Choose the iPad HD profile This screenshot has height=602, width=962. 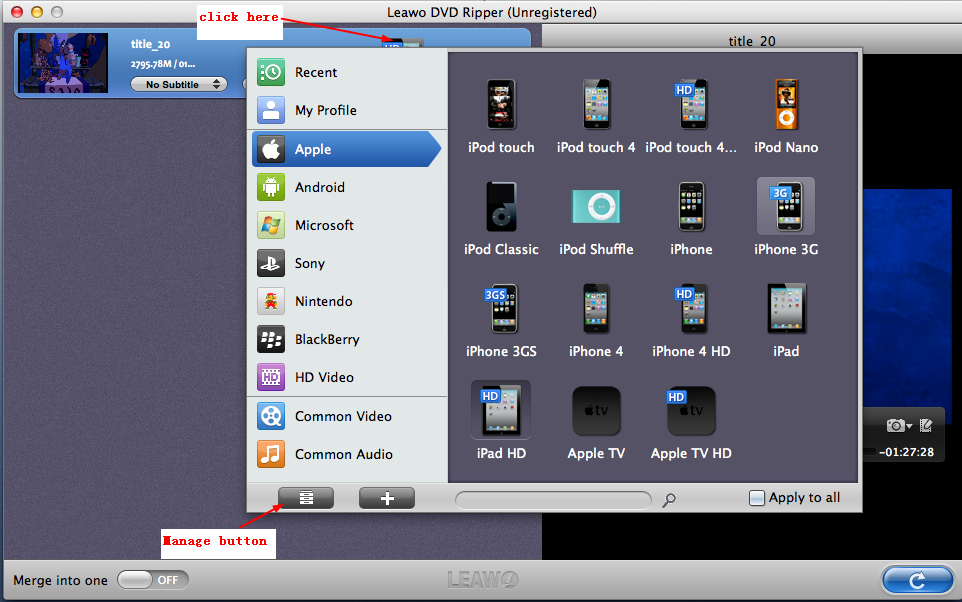[501, 422]
